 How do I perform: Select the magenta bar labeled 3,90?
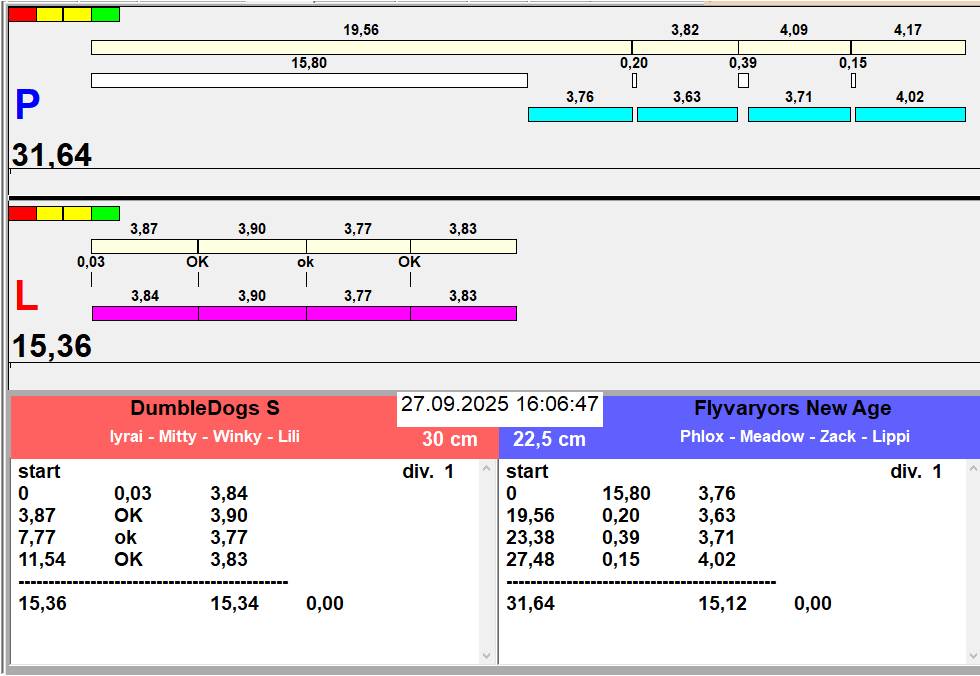click(252, 313)
